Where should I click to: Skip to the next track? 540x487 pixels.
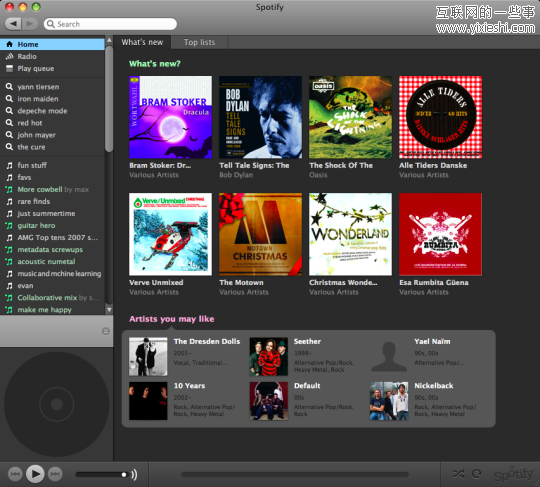click(x=55, y=474)
